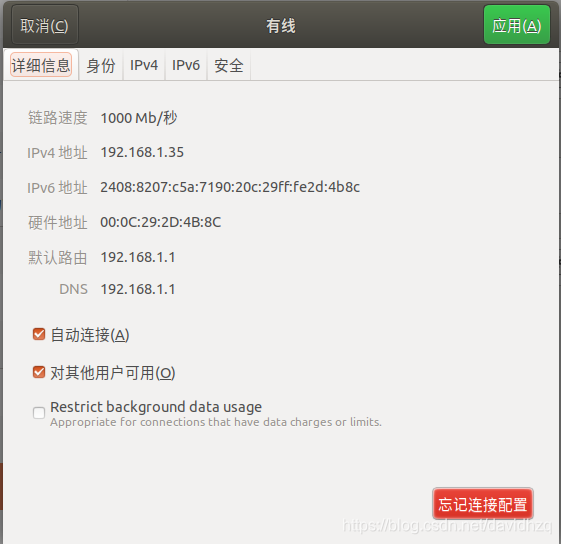Click the hardware address 00:0C:29:2D:4B:8C
The width and height of the screenshot is (561, 544).
161,222
